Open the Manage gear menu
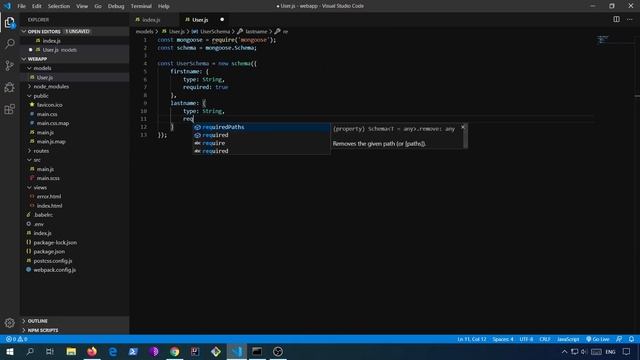The height and width of the screenshot is (360, 640). pos(10,323)
